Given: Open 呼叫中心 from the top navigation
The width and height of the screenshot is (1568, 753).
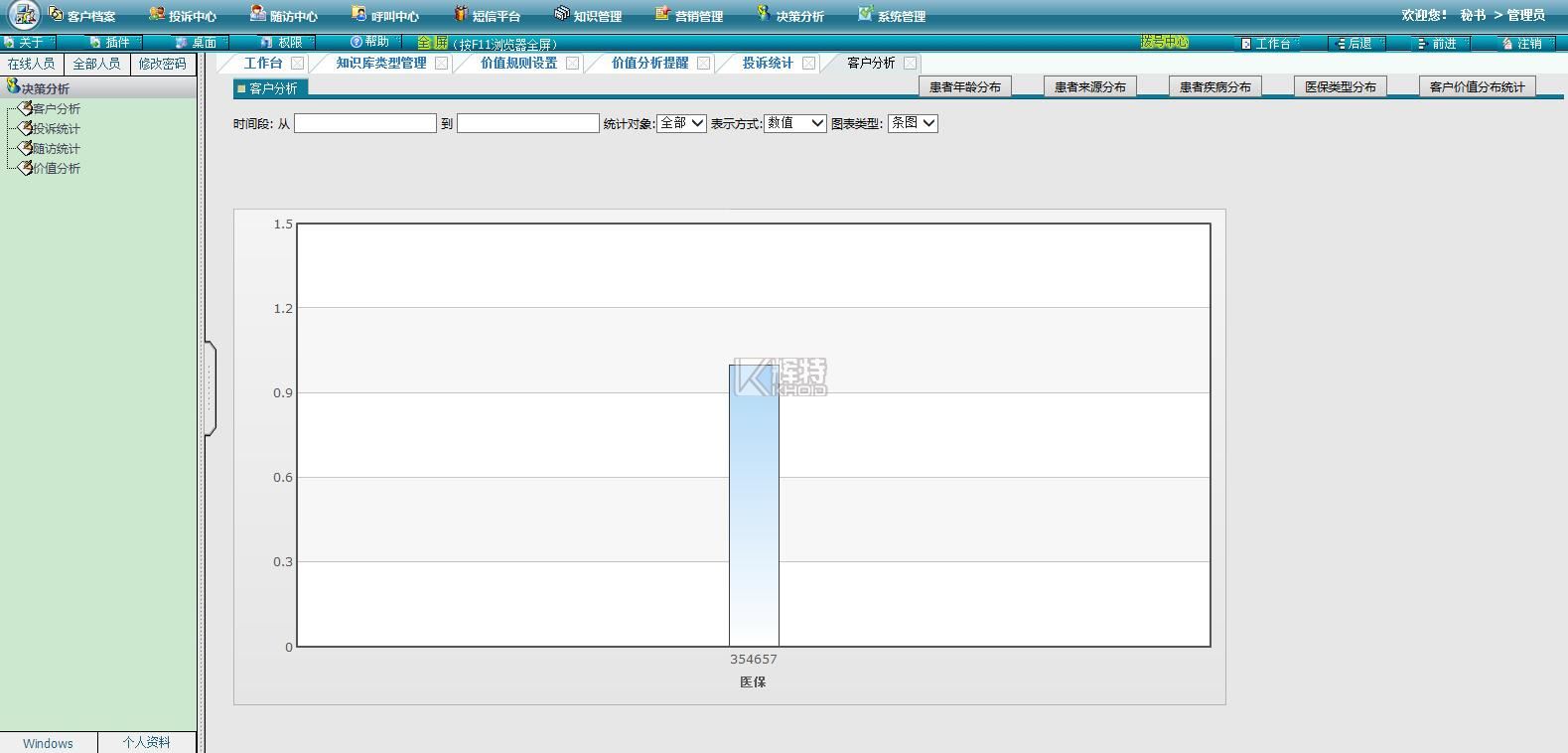Looking at the screenshot, I should coord(359,15).
